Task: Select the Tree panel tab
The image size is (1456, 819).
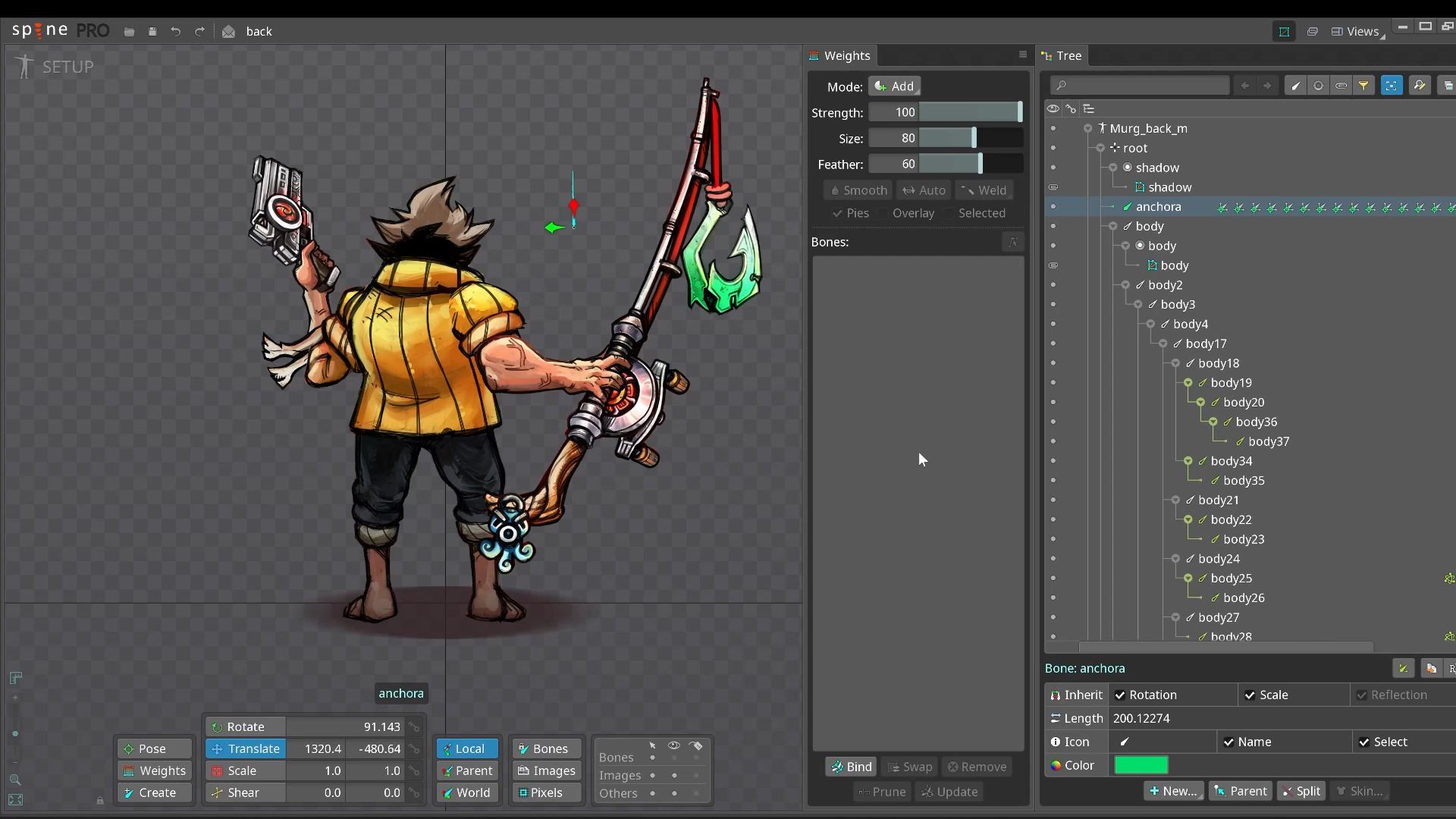Action: point(1063,55)
